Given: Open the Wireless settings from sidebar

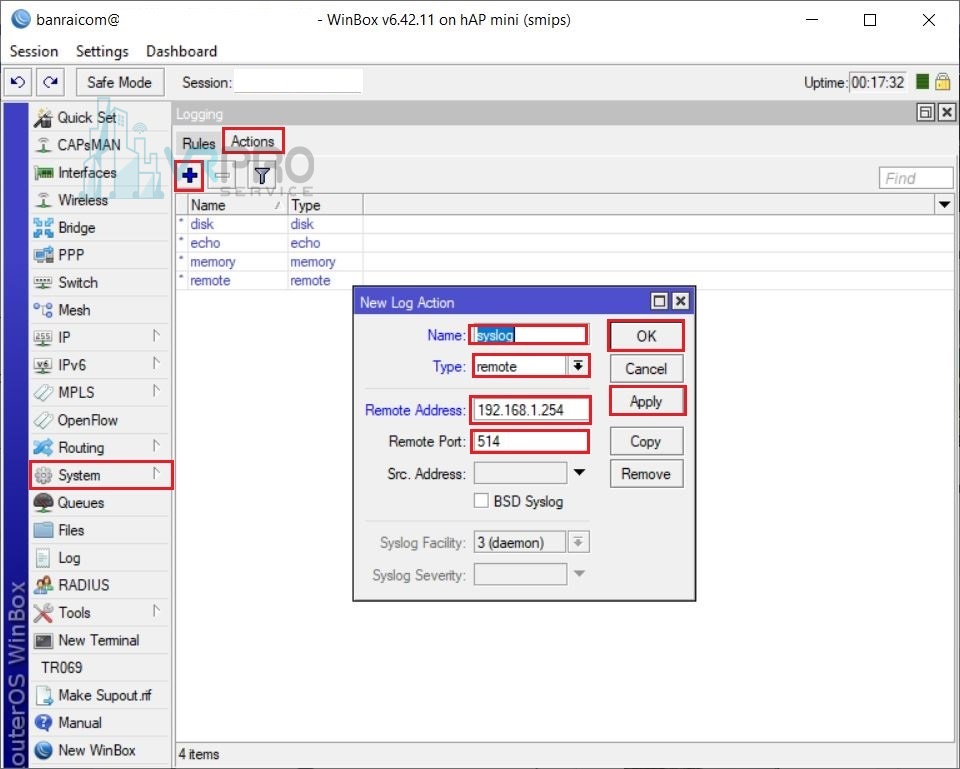Looking at the screenshot, I should pos(76,200).
